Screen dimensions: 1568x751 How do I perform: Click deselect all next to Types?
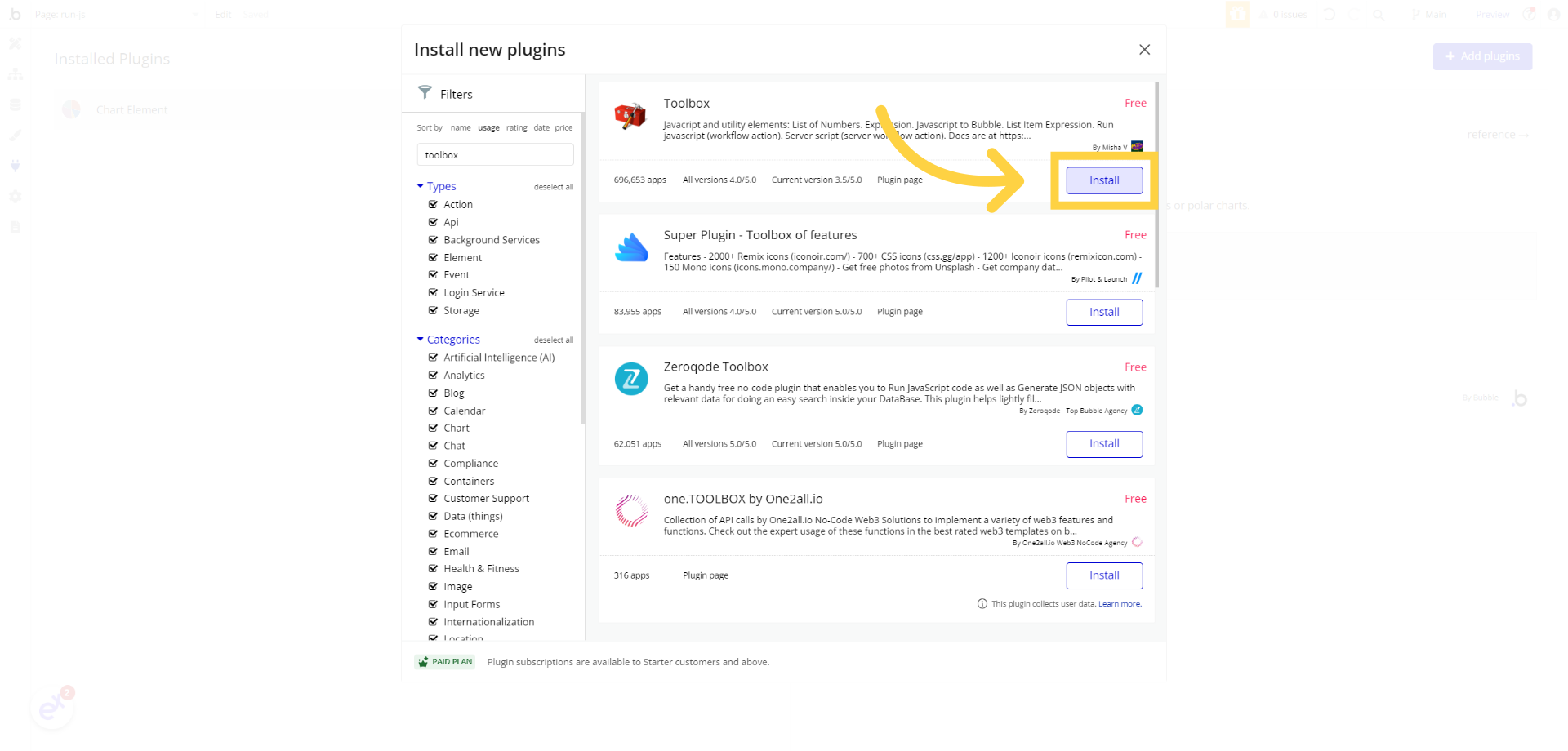click(554, 187)
